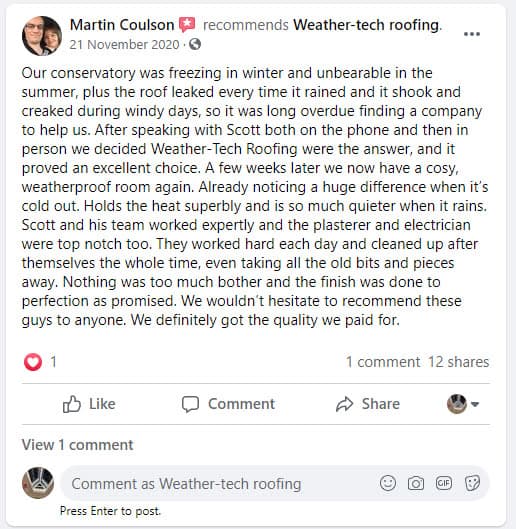This screenshot has height=529, width=516.
Task: Open Weather-tech roofing page link
Action: click(367, 25)
